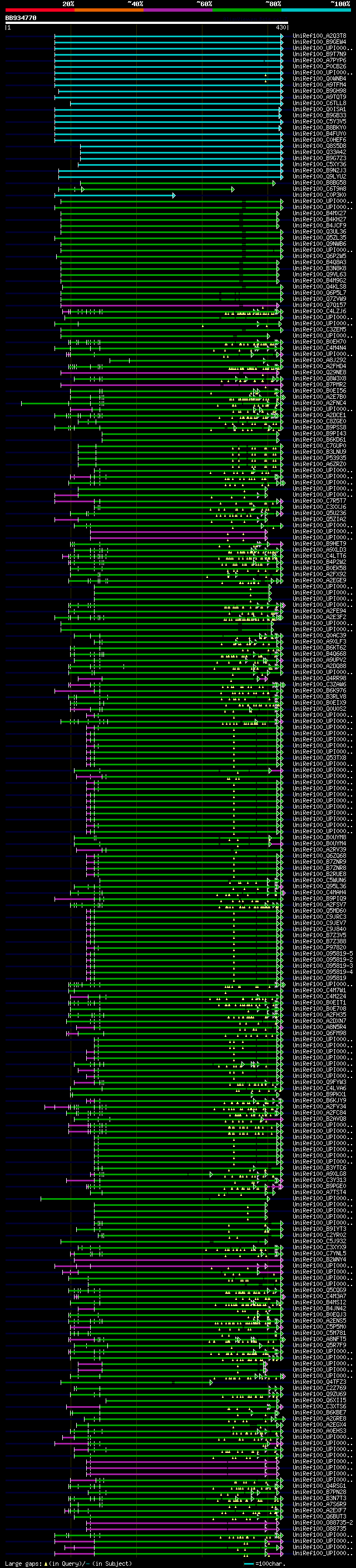The image size is (356, 1568).
Task: Select hit label UniRef100_C5XY36
Action: 319,164
